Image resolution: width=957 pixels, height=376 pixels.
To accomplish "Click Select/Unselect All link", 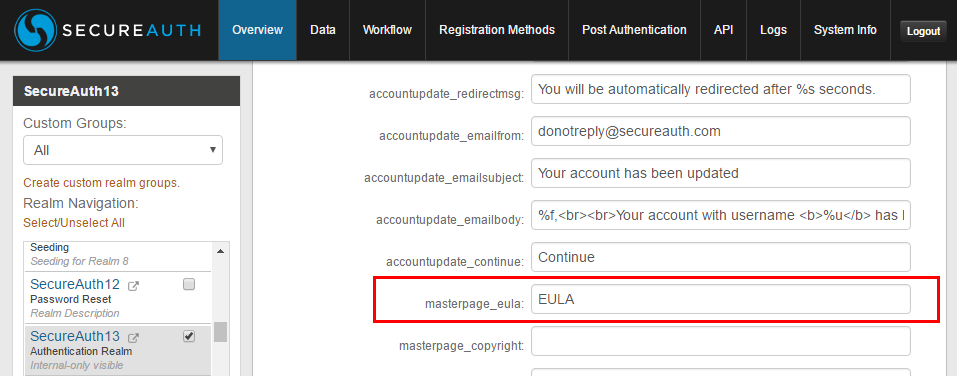I will 74,223.
